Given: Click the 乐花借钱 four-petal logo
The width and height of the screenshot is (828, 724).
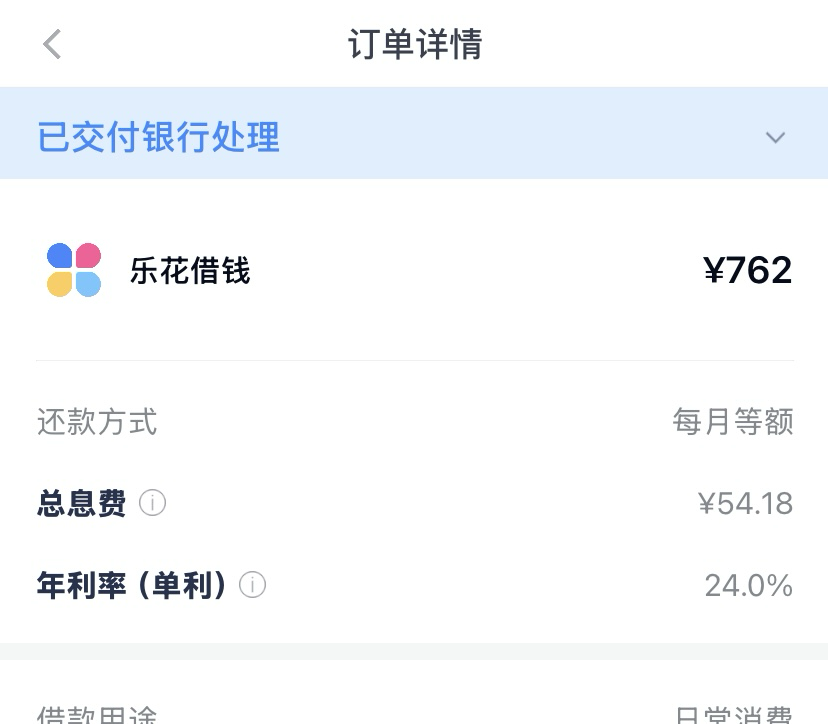Looking at the screenshot, I should point(74,270).
